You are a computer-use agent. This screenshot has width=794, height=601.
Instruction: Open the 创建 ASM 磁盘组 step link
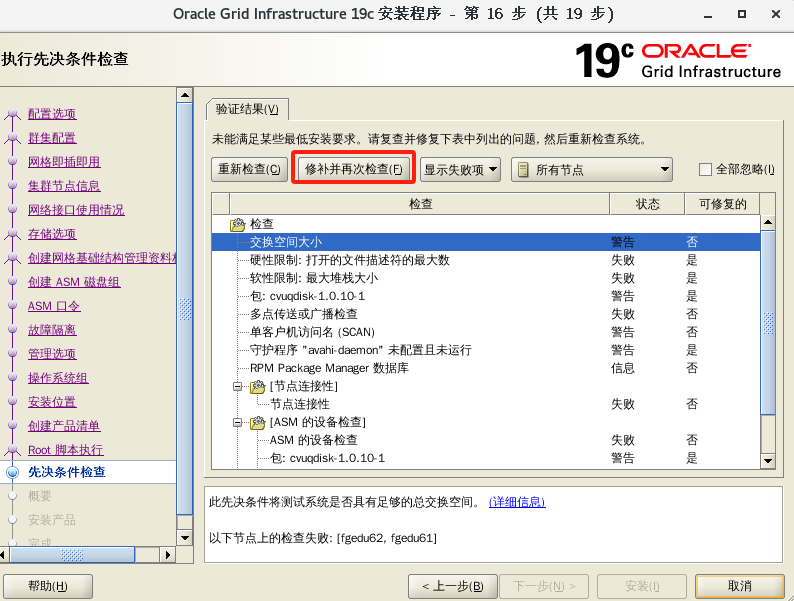[x=74, y=283]
